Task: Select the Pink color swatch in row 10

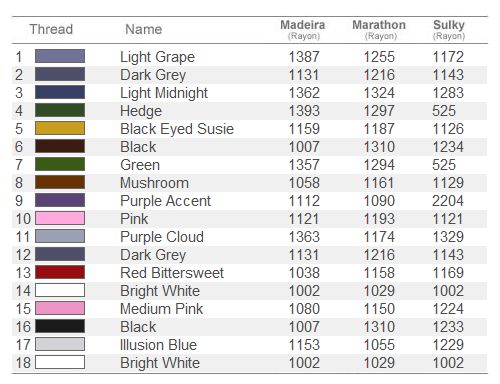Action: (60, 218)
